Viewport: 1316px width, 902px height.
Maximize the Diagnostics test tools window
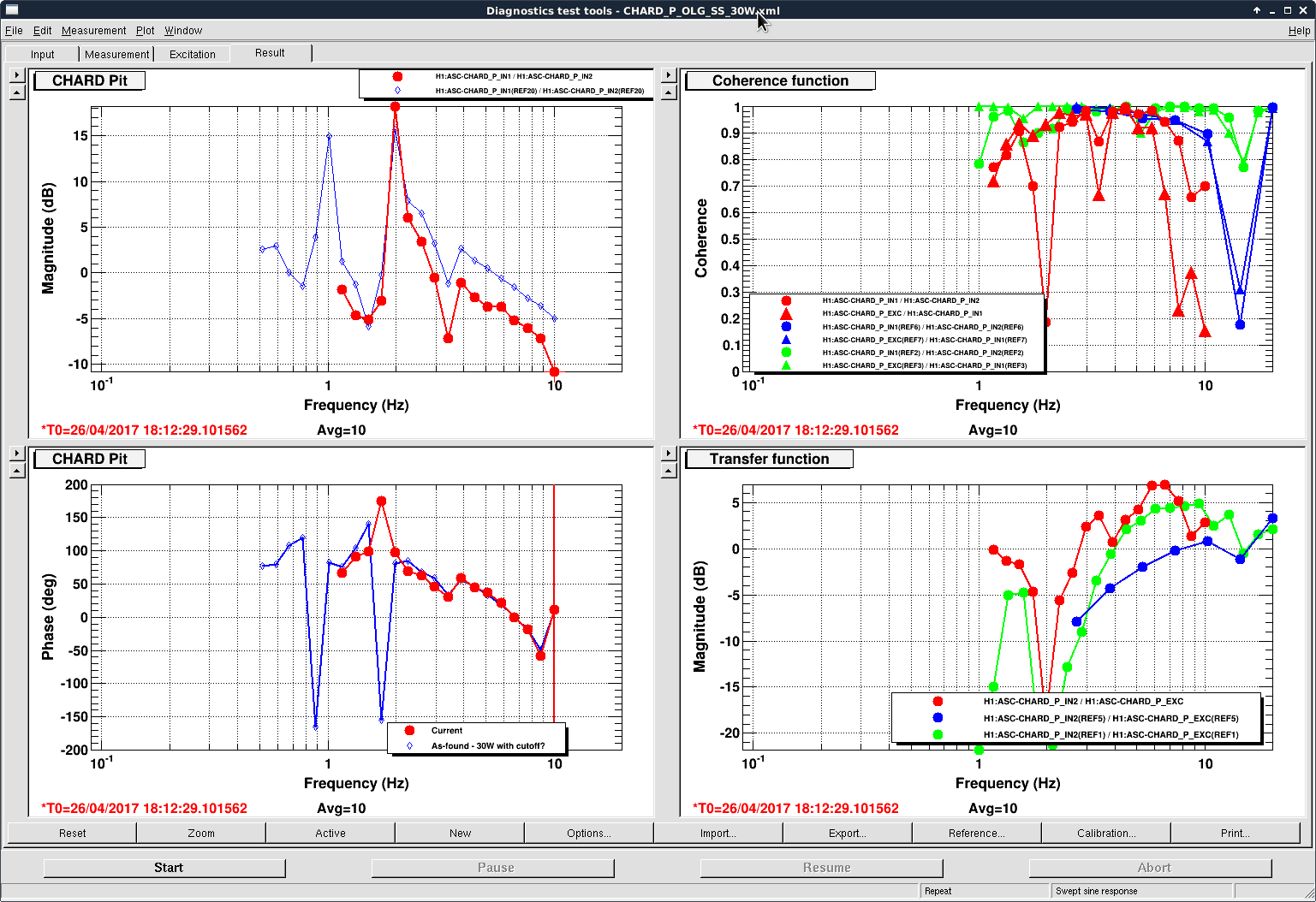point(1287,10)
